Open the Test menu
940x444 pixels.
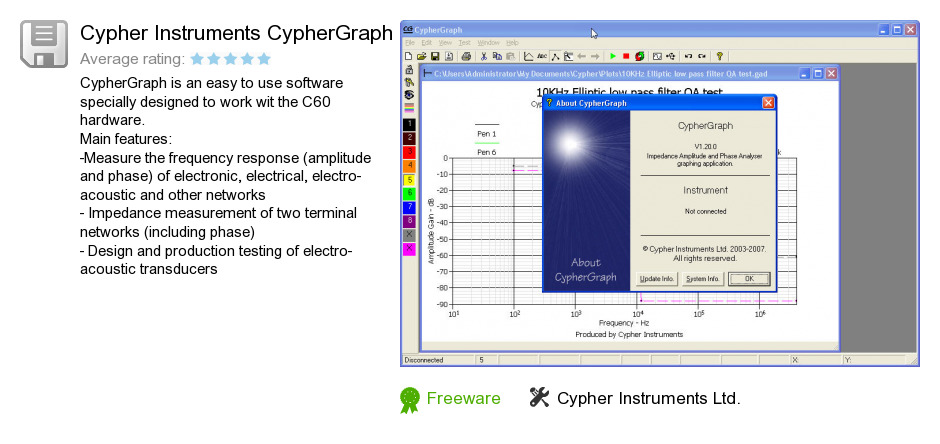(465, 43)
